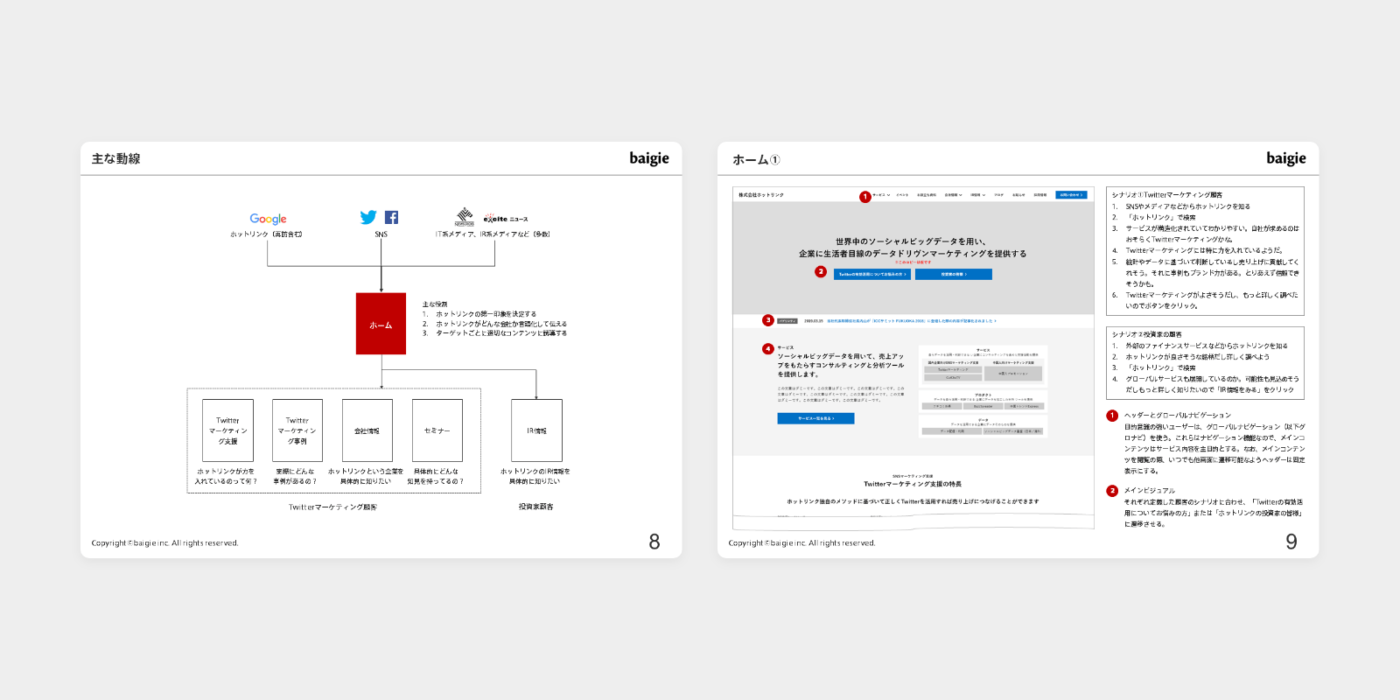Screen dimensions: 1400x700
Task: Select the red ホーム box in the flowchart
Action: pos(381,323)
